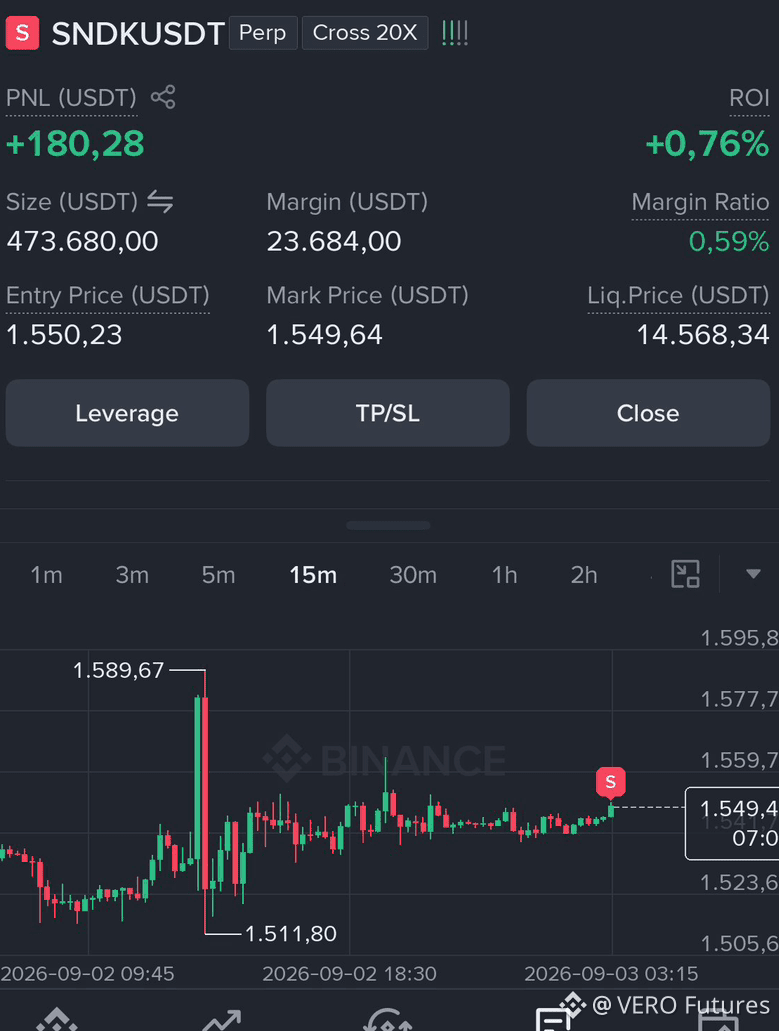The height and width of the screenshot is (1031, 779).
Task: Toggle the Size unit swap icon
Action: click(x=160, y=201)
